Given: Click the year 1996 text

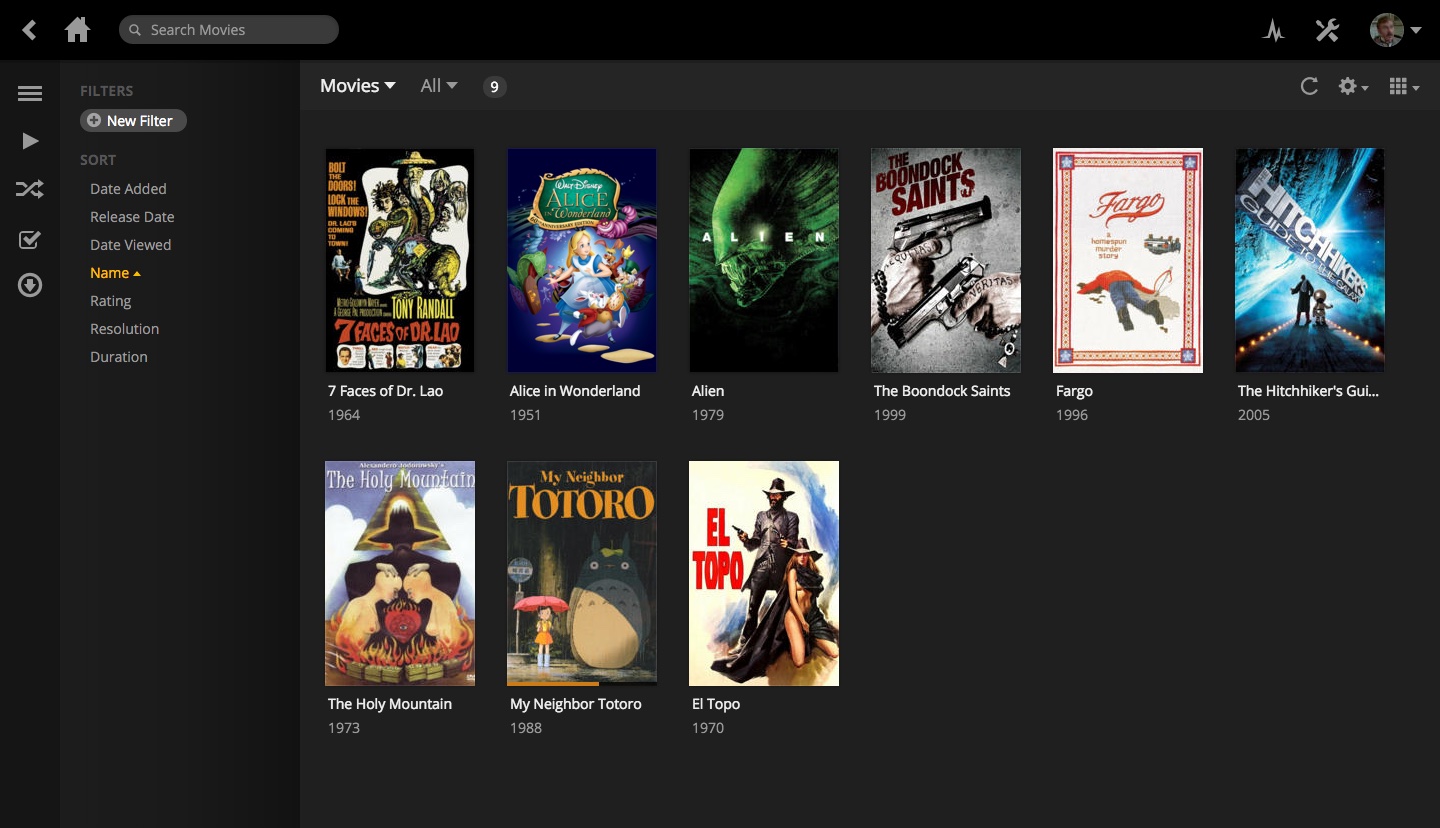Looking at the screenshot, I should coord(1072,415).
